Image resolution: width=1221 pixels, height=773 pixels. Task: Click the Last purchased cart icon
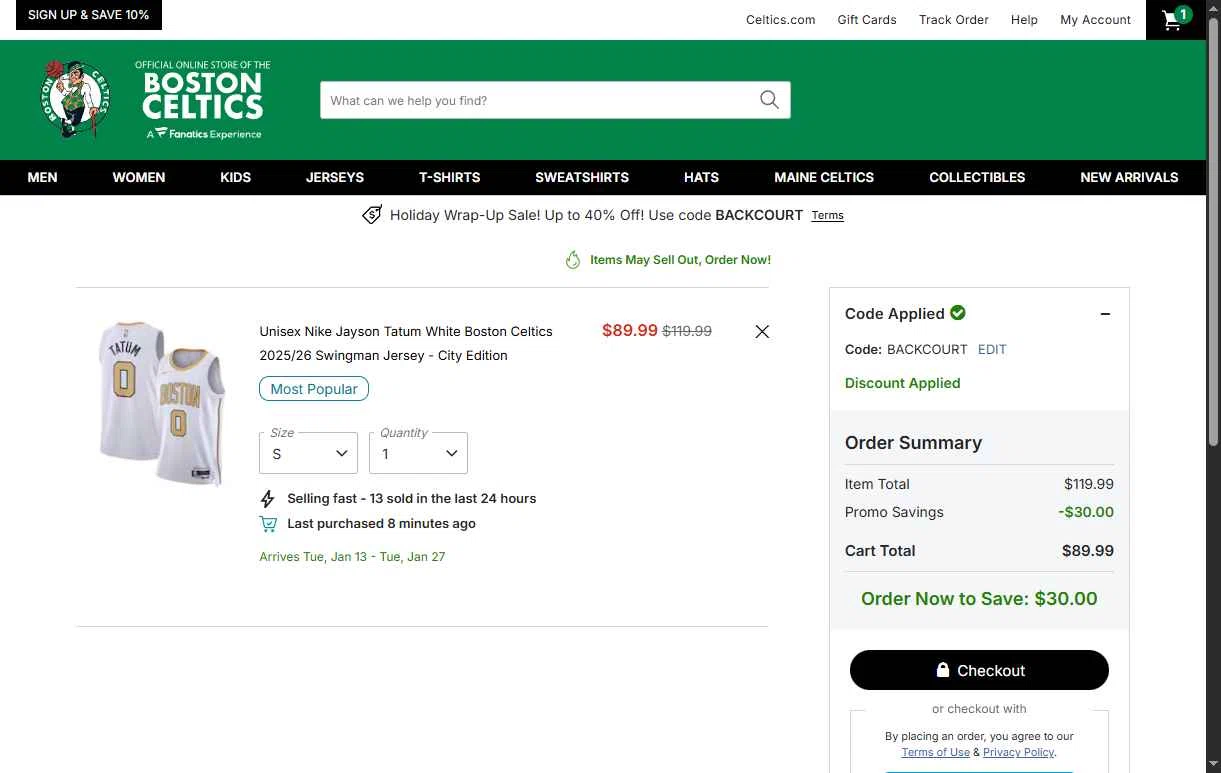(x=268, y=524)
